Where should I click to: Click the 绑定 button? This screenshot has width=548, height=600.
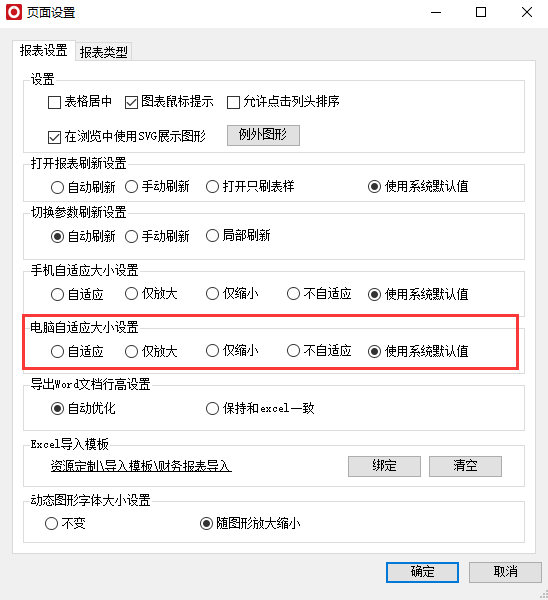point(384,466)
